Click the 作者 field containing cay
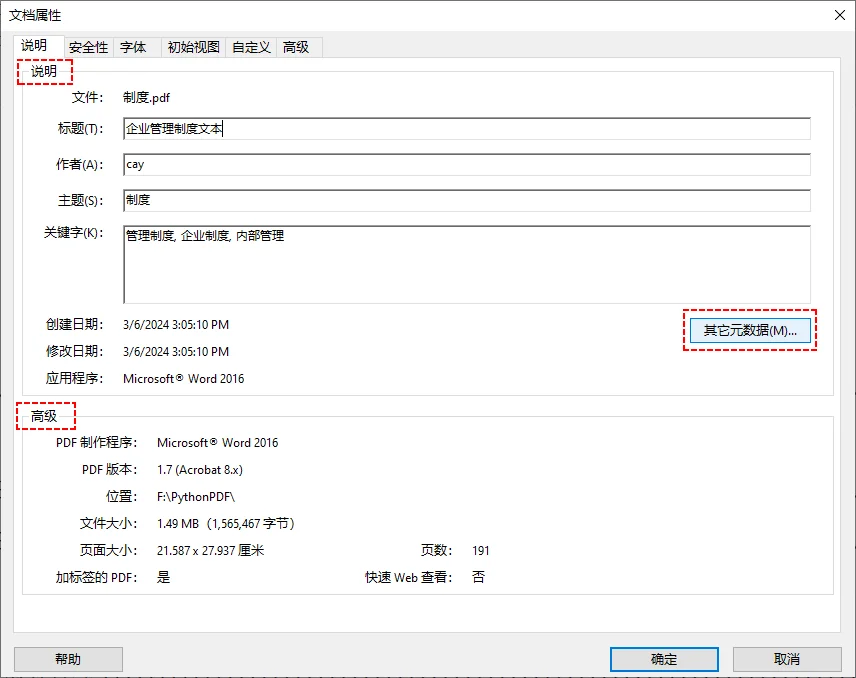The image size is (856, 678). point(467,165)
